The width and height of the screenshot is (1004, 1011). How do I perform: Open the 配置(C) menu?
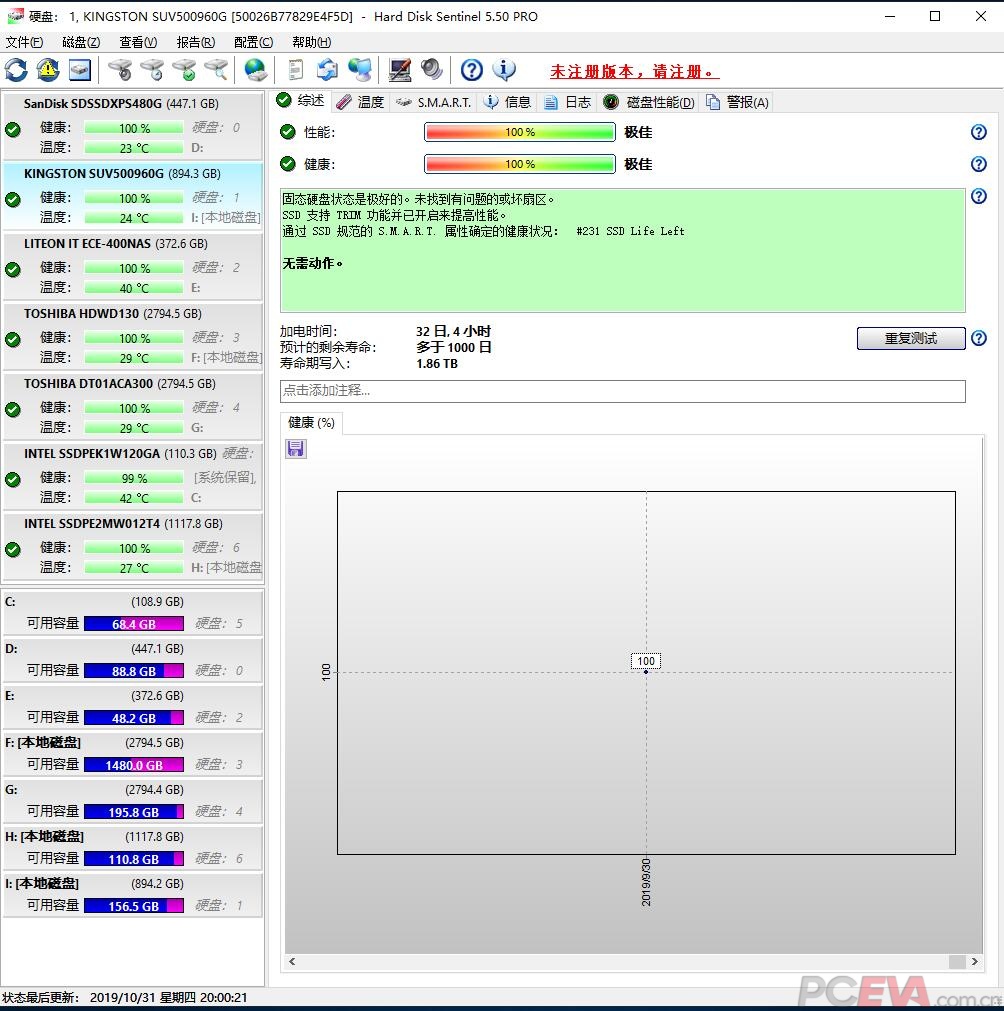tap(253, 42)
